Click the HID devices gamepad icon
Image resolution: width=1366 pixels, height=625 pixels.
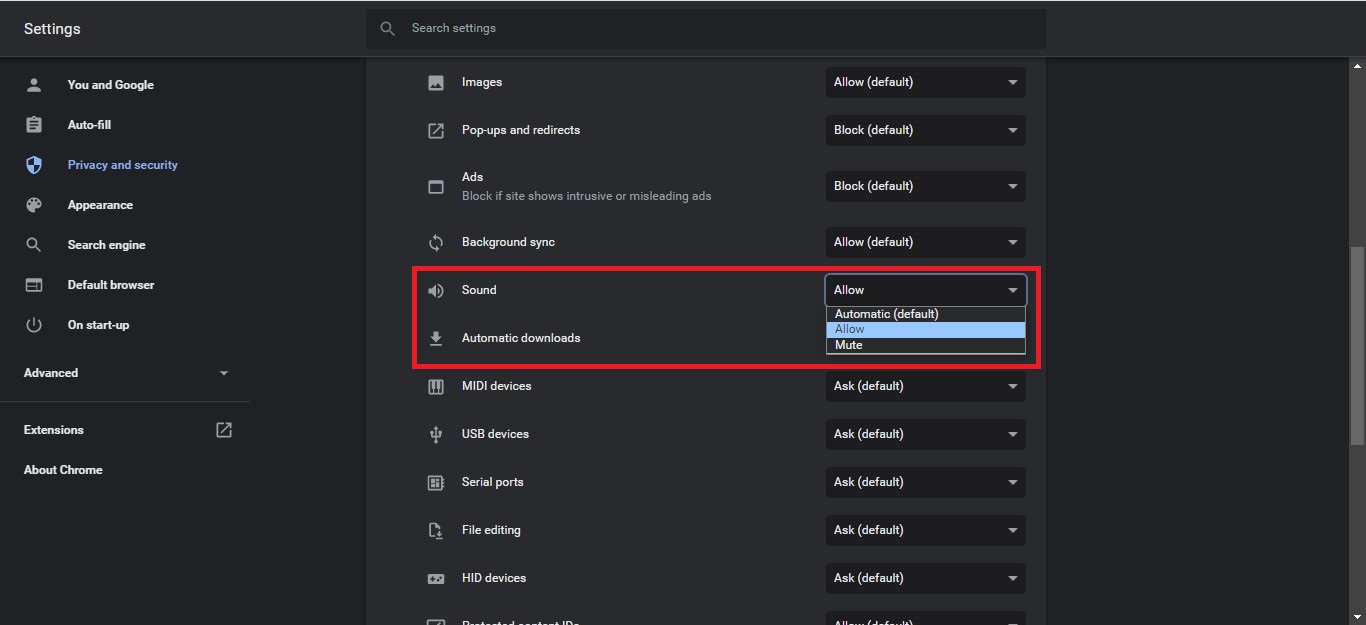point(436,579)
